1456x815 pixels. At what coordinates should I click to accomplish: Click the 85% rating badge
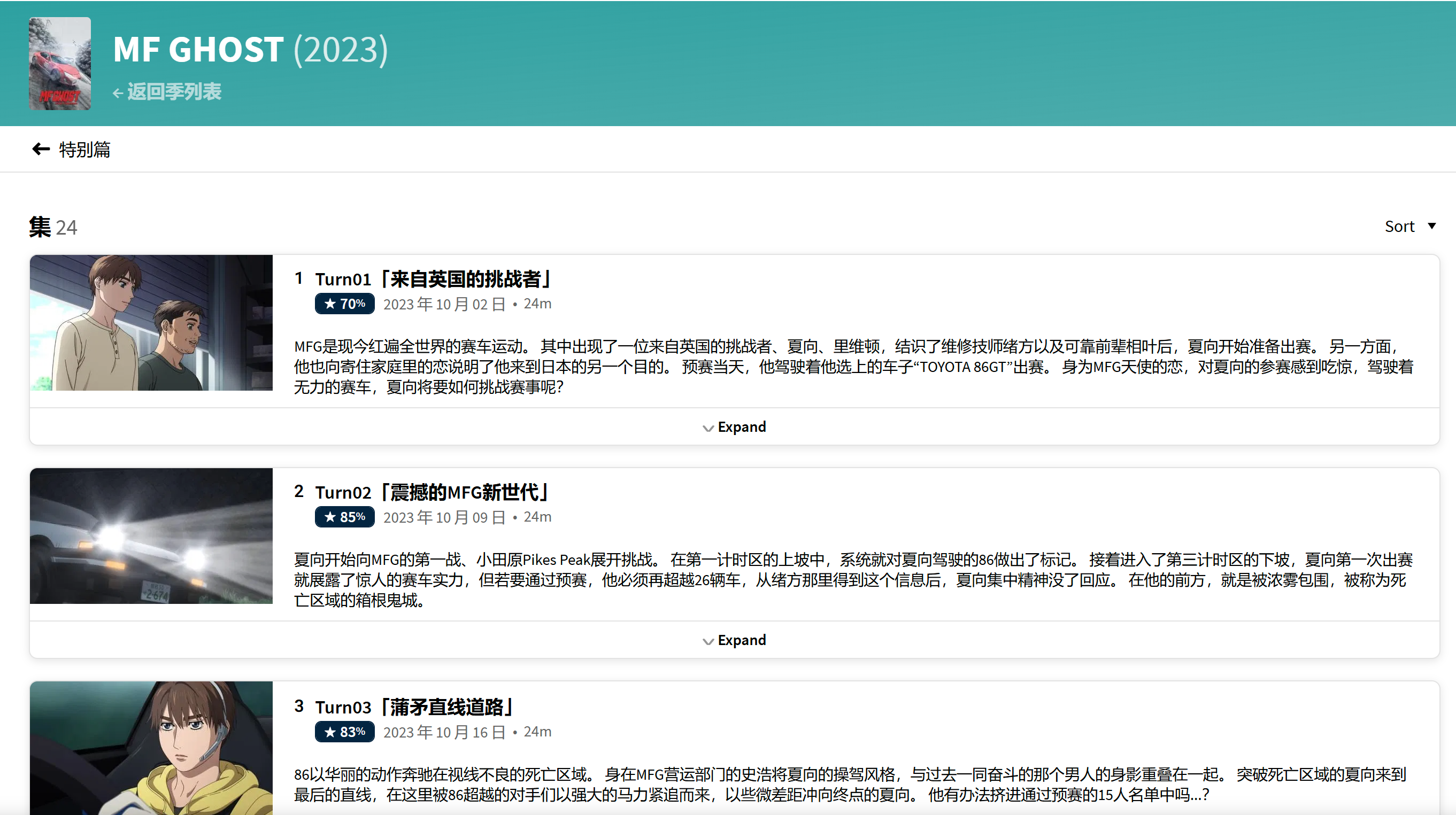coord(345,517)
